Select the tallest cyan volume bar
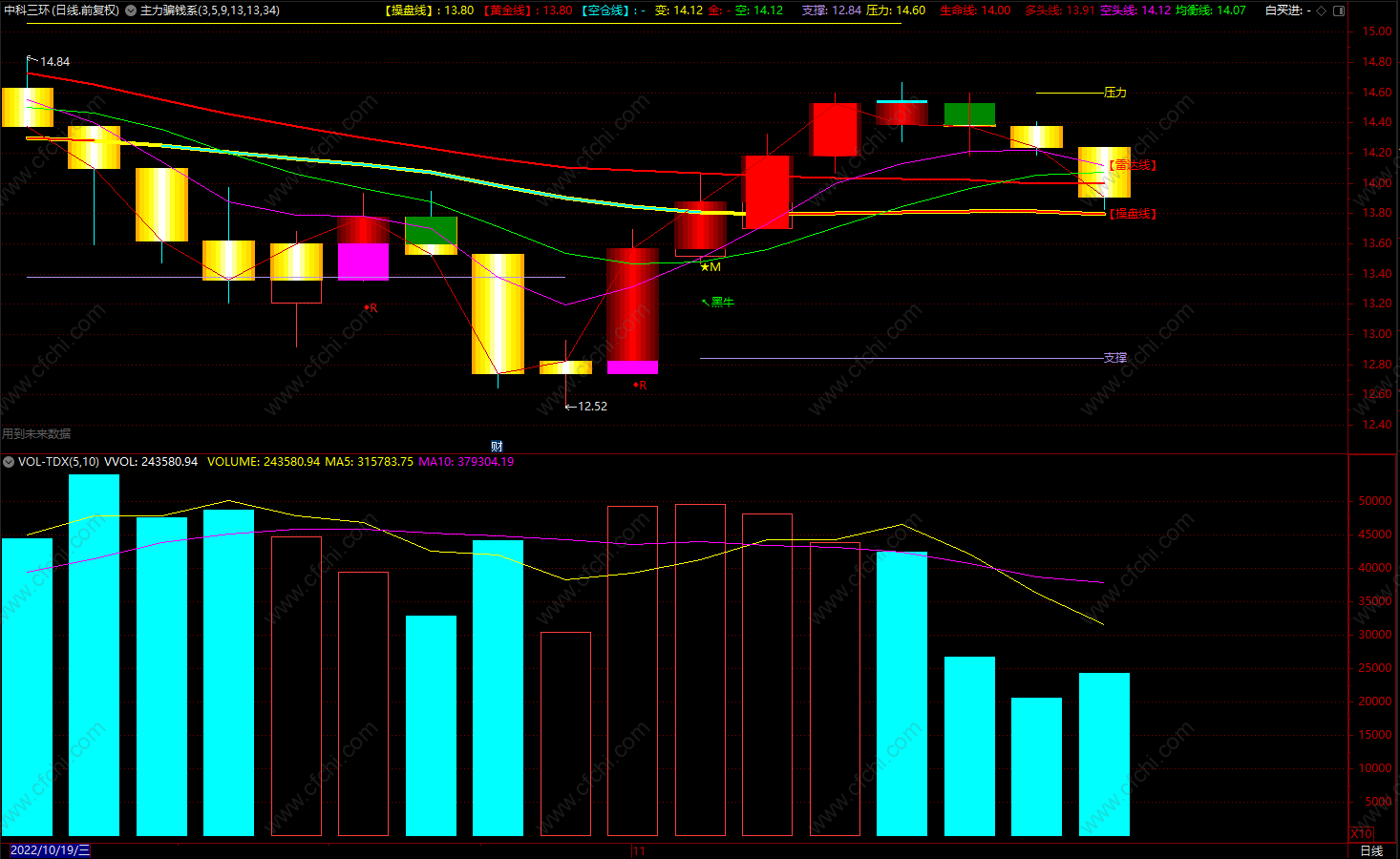 coord(94,655)
